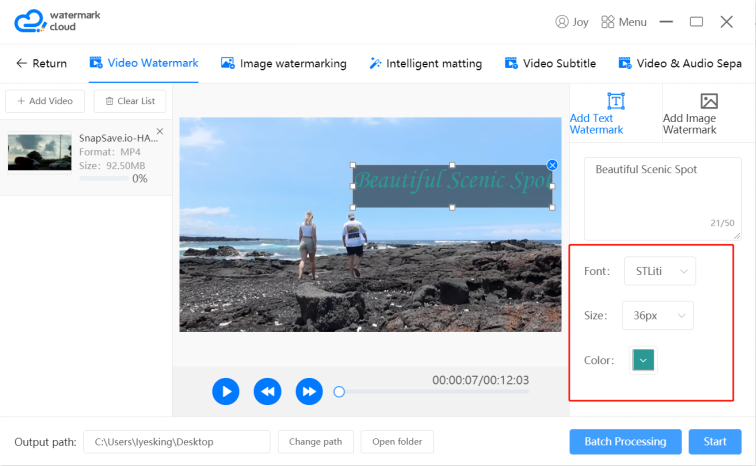Click the fast forward button

point(309,391)
